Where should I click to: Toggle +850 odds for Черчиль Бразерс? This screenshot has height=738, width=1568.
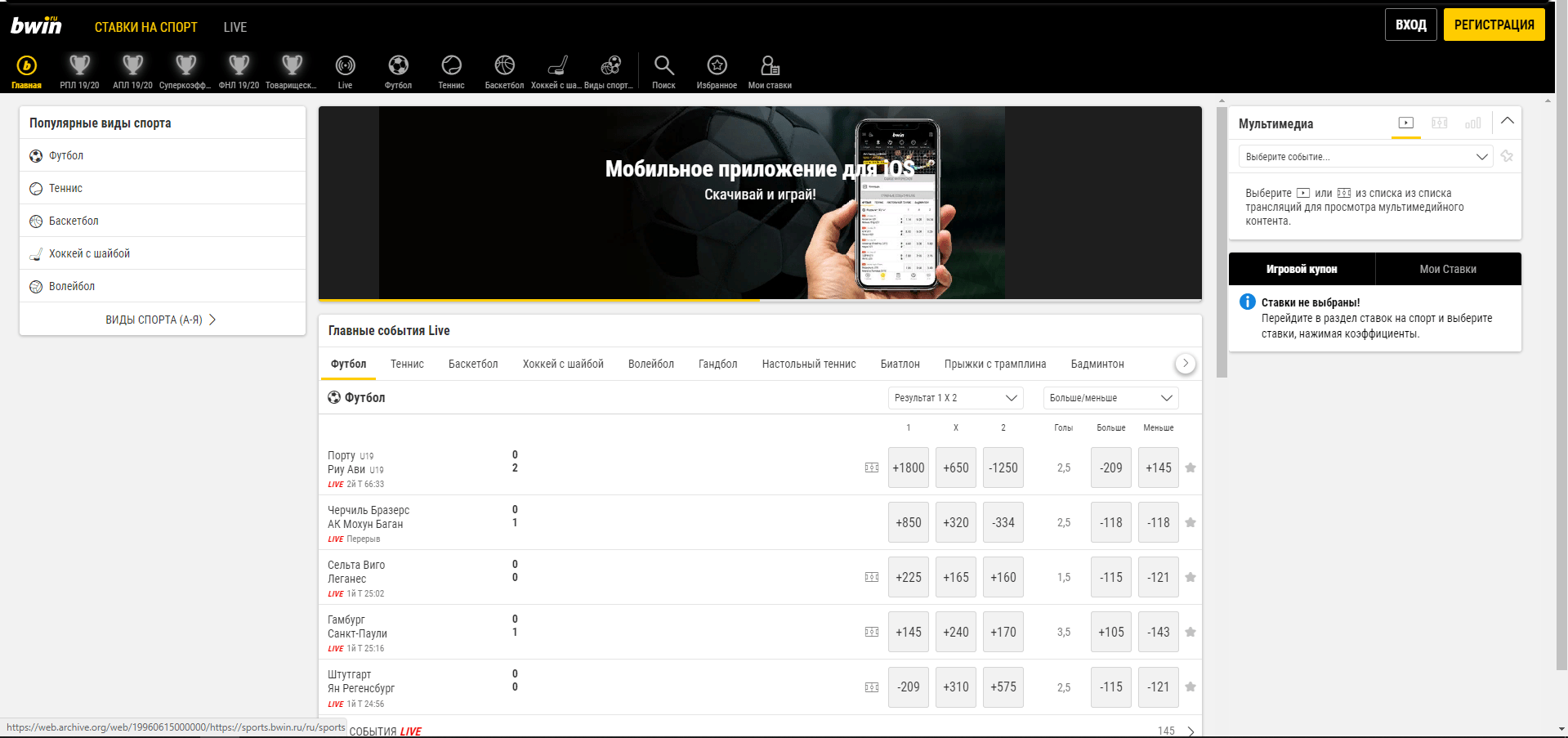coord(909,522)
